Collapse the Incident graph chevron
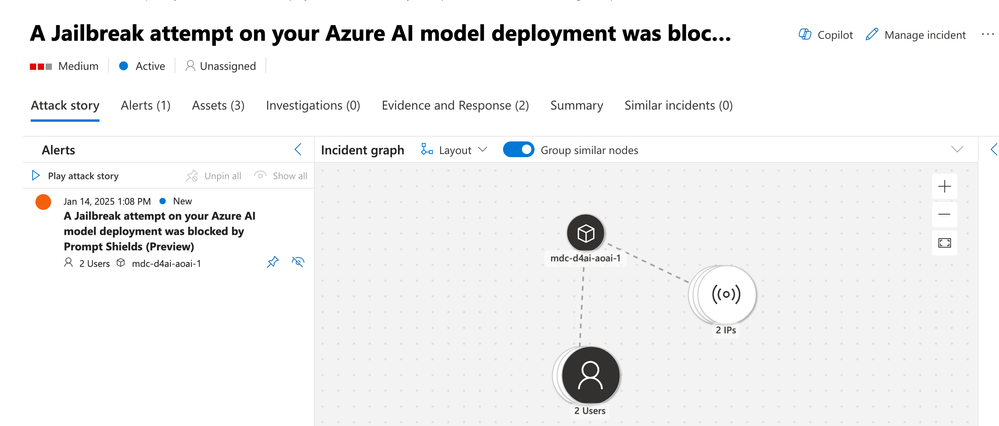 [957, 150]
